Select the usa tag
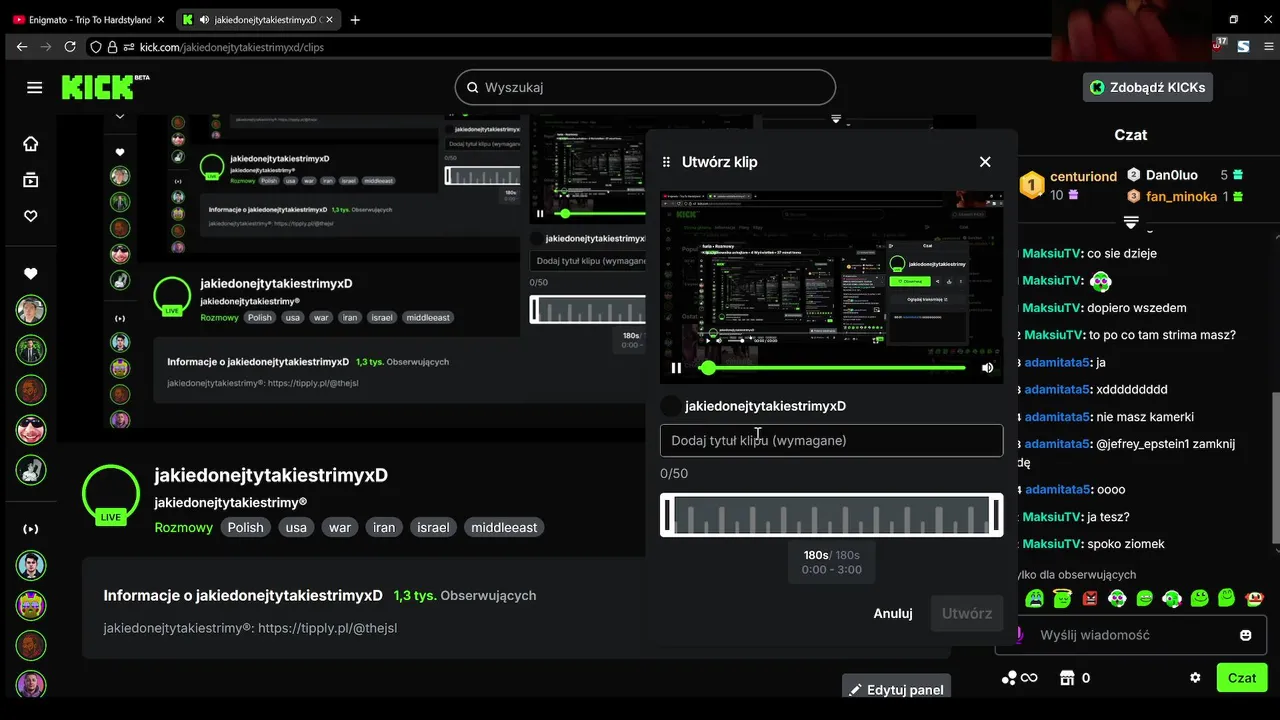This screenshot has height=720, width=1280. 296,527
